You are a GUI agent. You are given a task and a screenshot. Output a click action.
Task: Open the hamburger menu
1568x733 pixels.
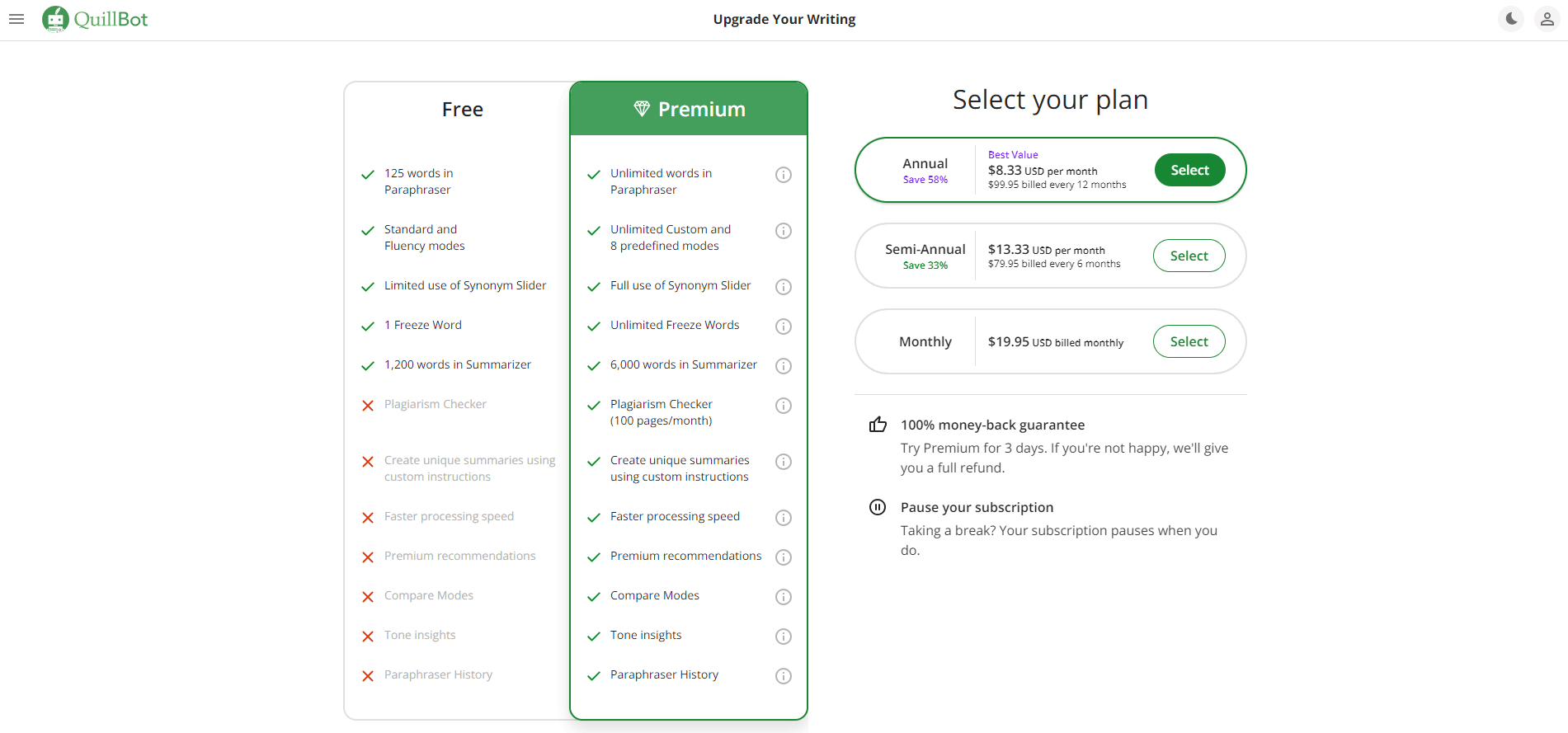click(x=16, y=19)
